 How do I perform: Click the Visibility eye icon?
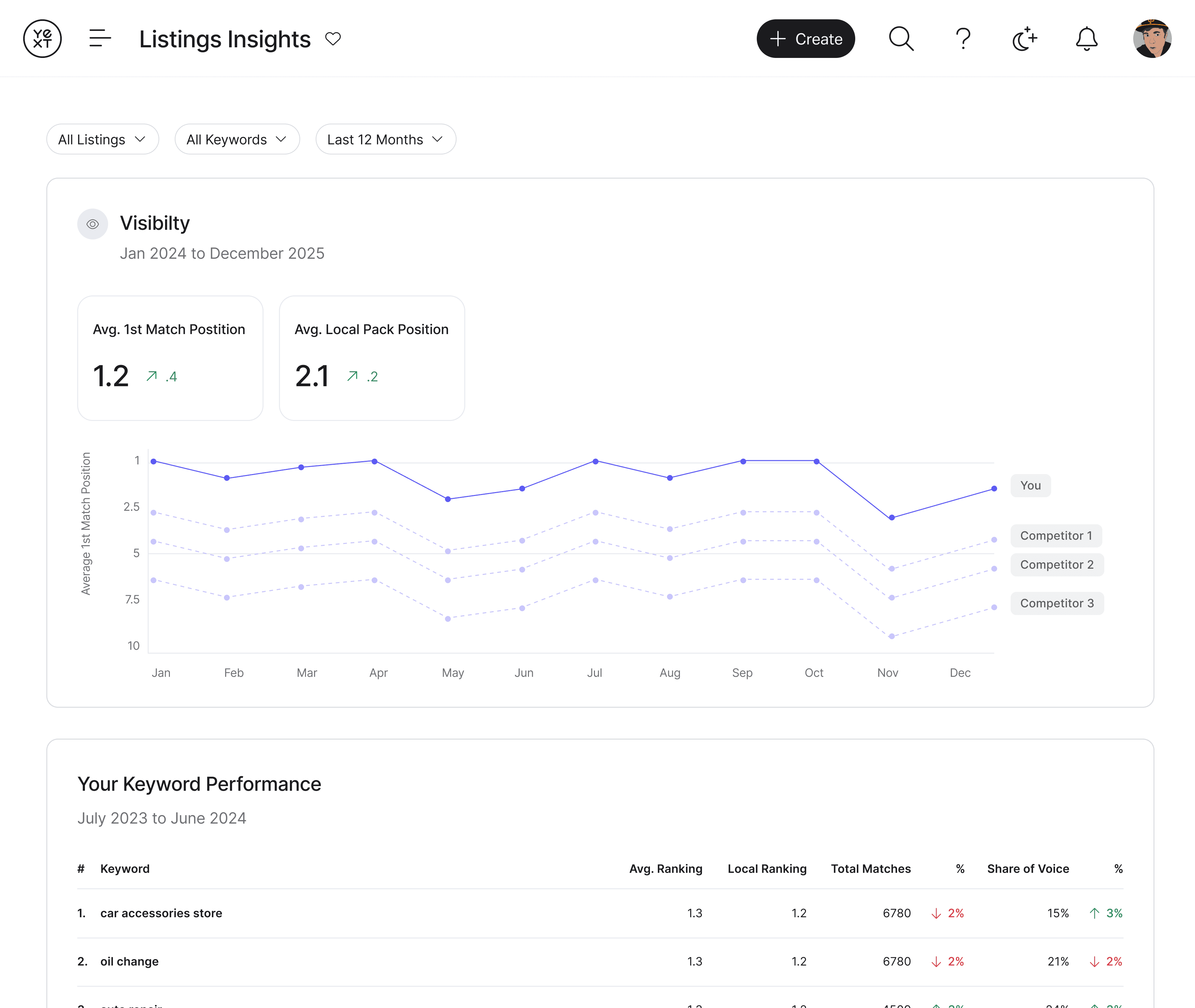coord(93,224)
